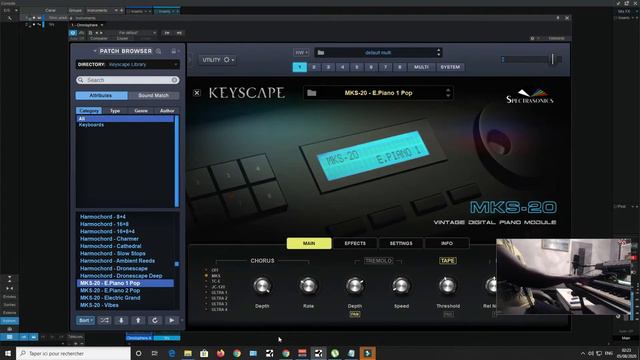Click the audition play icon
Screen dimensions: 640x360
click(171, 320)
